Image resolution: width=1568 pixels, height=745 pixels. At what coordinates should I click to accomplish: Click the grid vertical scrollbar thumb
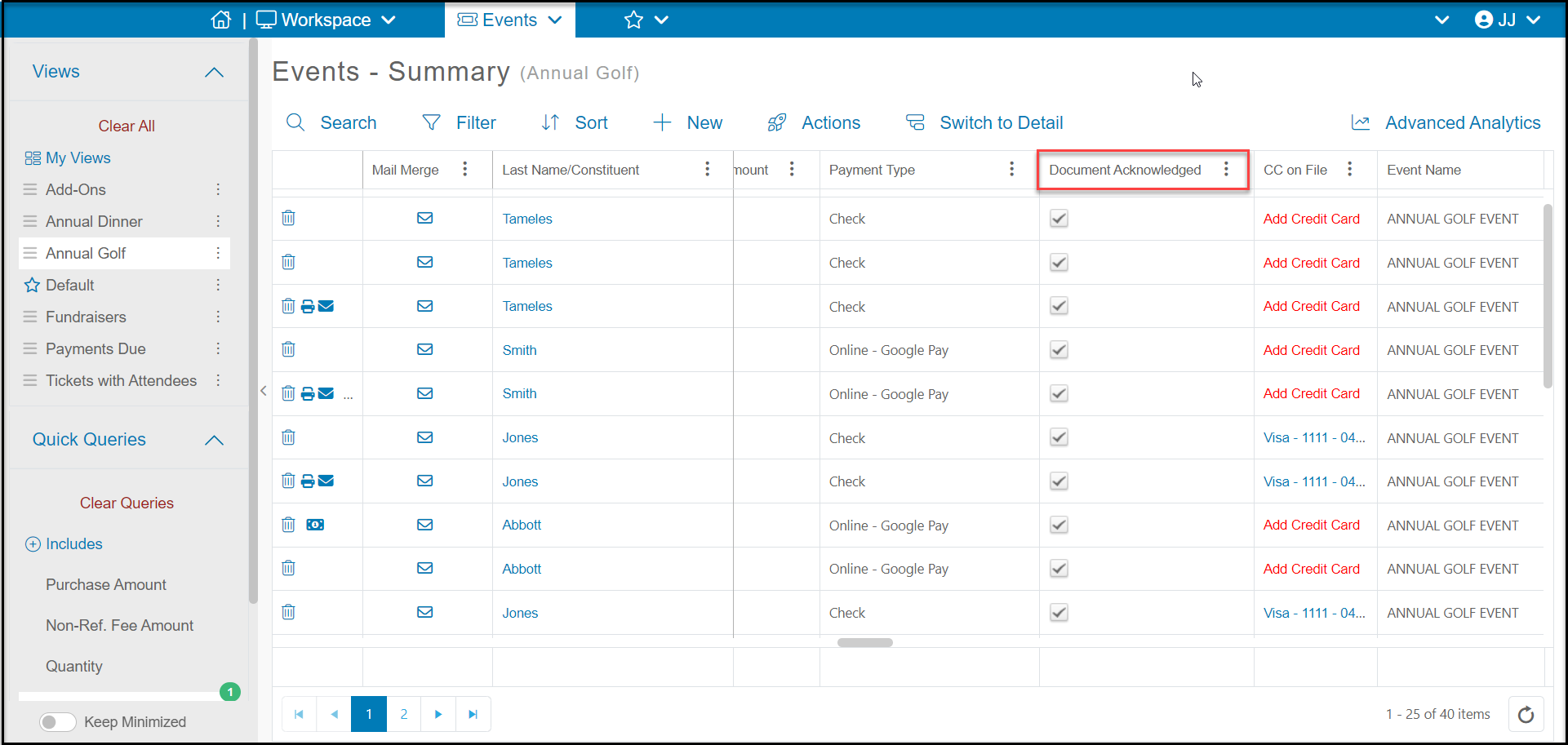click(x=1548, y=295)
